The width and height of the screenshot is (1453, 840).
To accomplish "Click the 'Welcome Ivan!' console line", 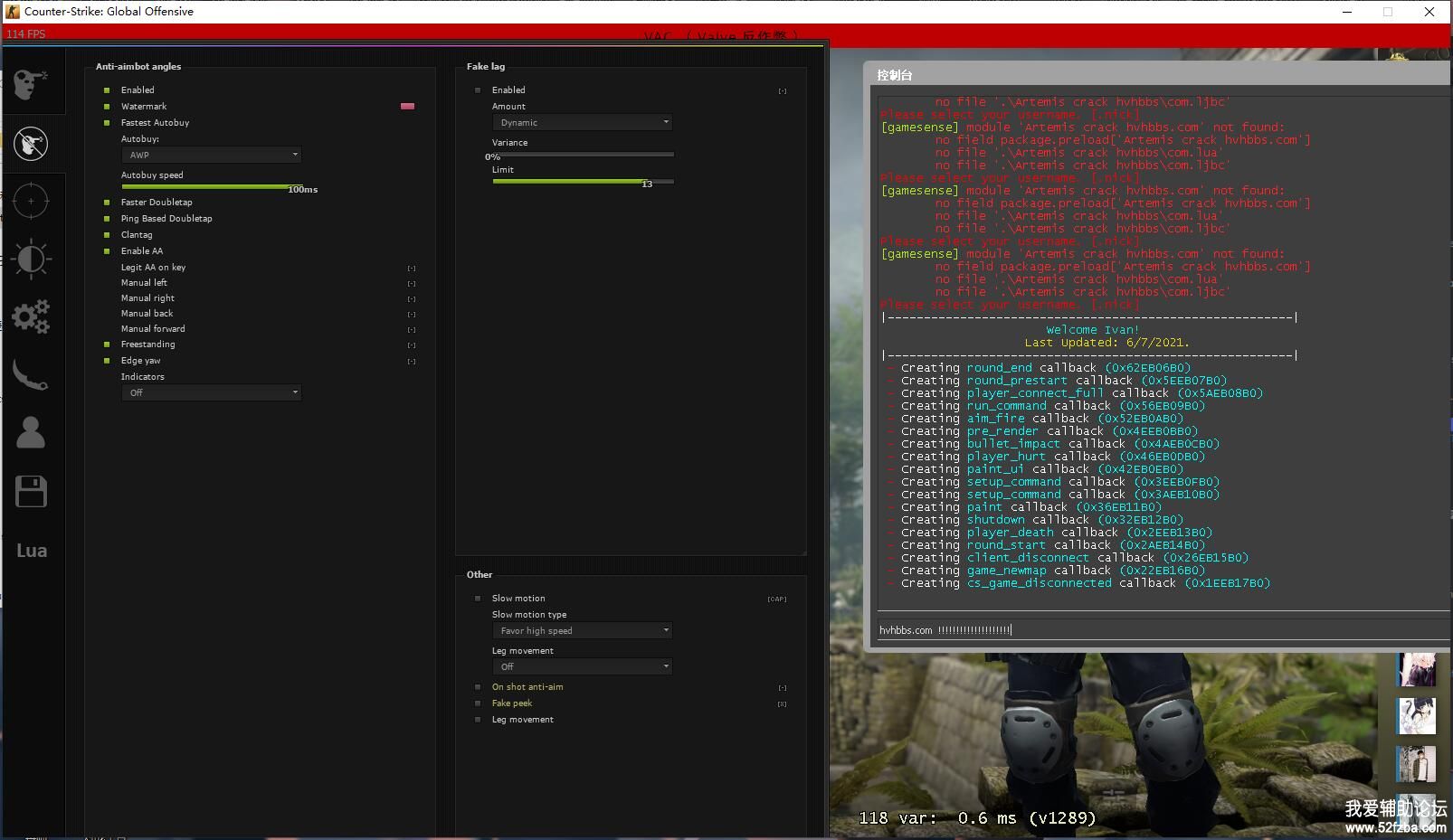I will pyautogui.click(x=1093, y=330).
